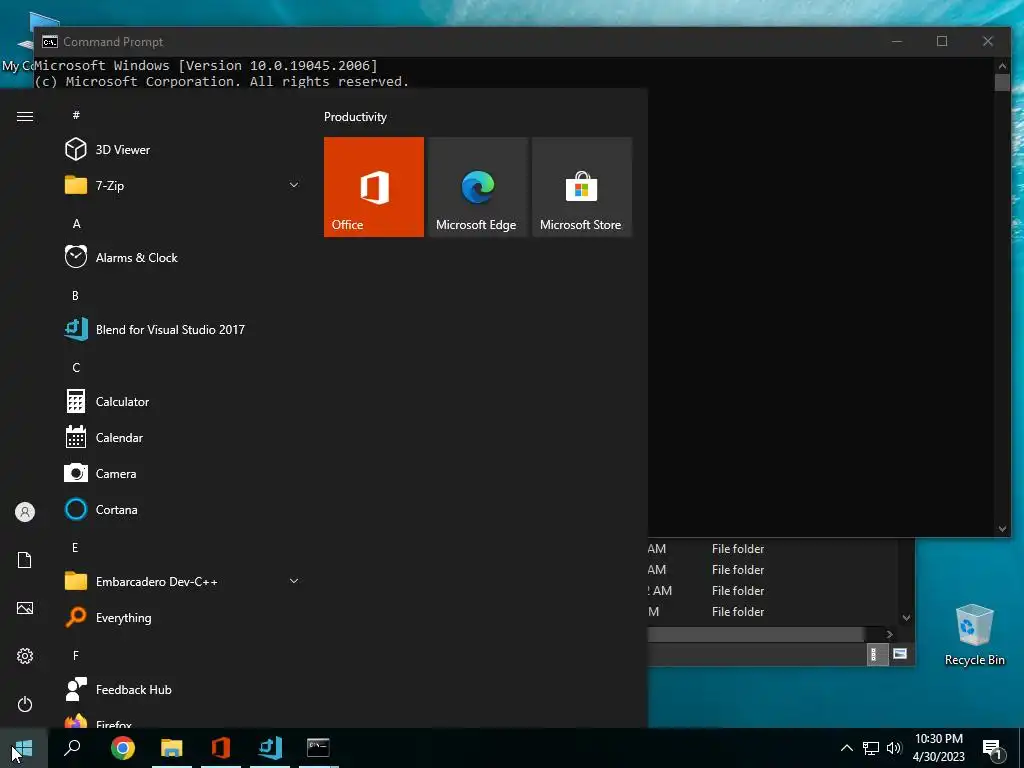Open the Embarcadero Dev-C++ folder
This screenshot has width=1024, height=768.
pyautogui.click(x=183, y=581)
